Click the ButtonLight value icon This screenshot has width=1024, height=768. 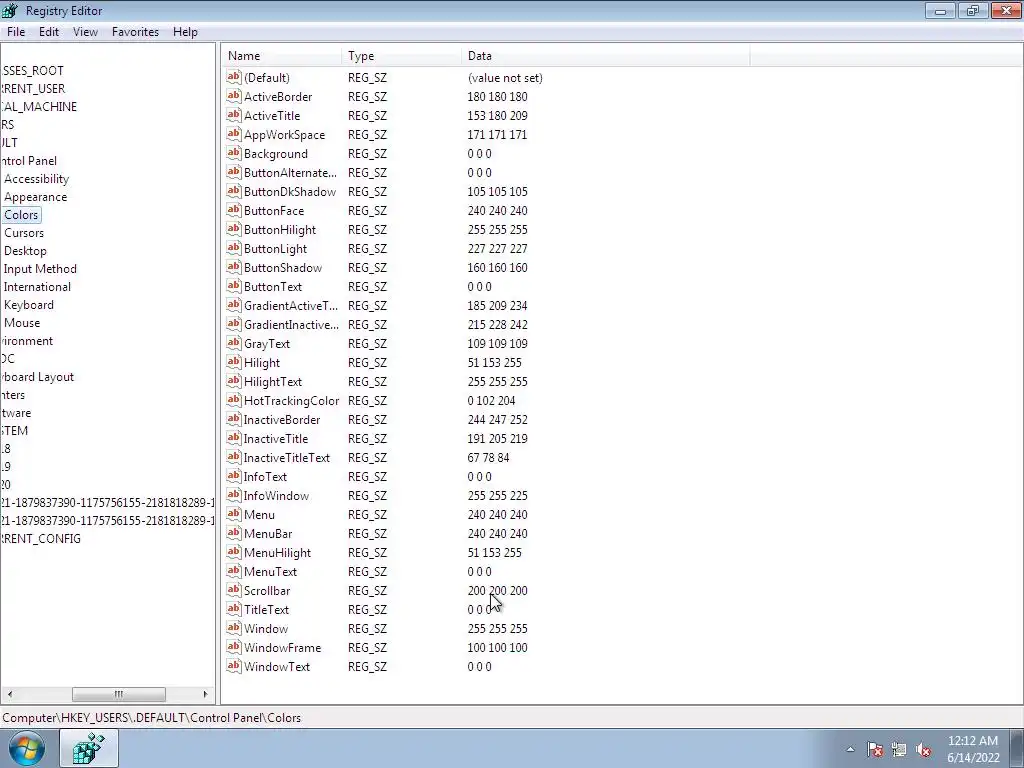coord(234,248)
